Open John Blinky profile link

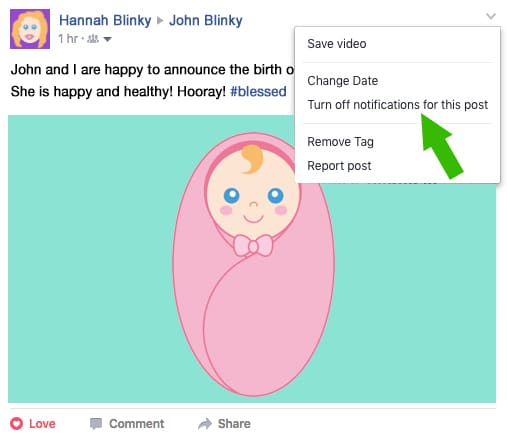pos(206,20)
